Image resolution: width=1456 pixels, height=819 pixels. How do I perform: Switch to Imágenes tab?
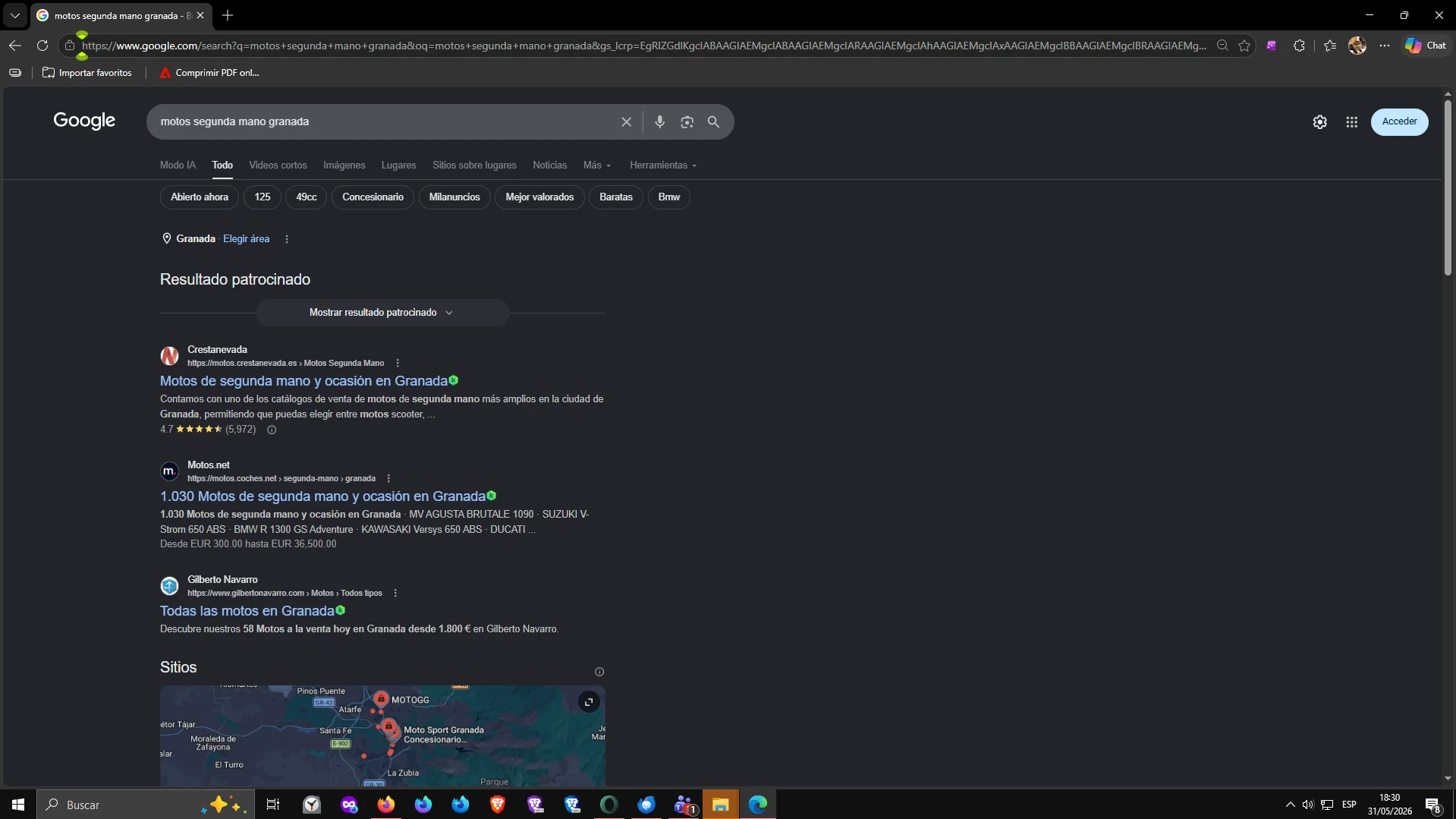pyautogui.click(x=344, y=165)
